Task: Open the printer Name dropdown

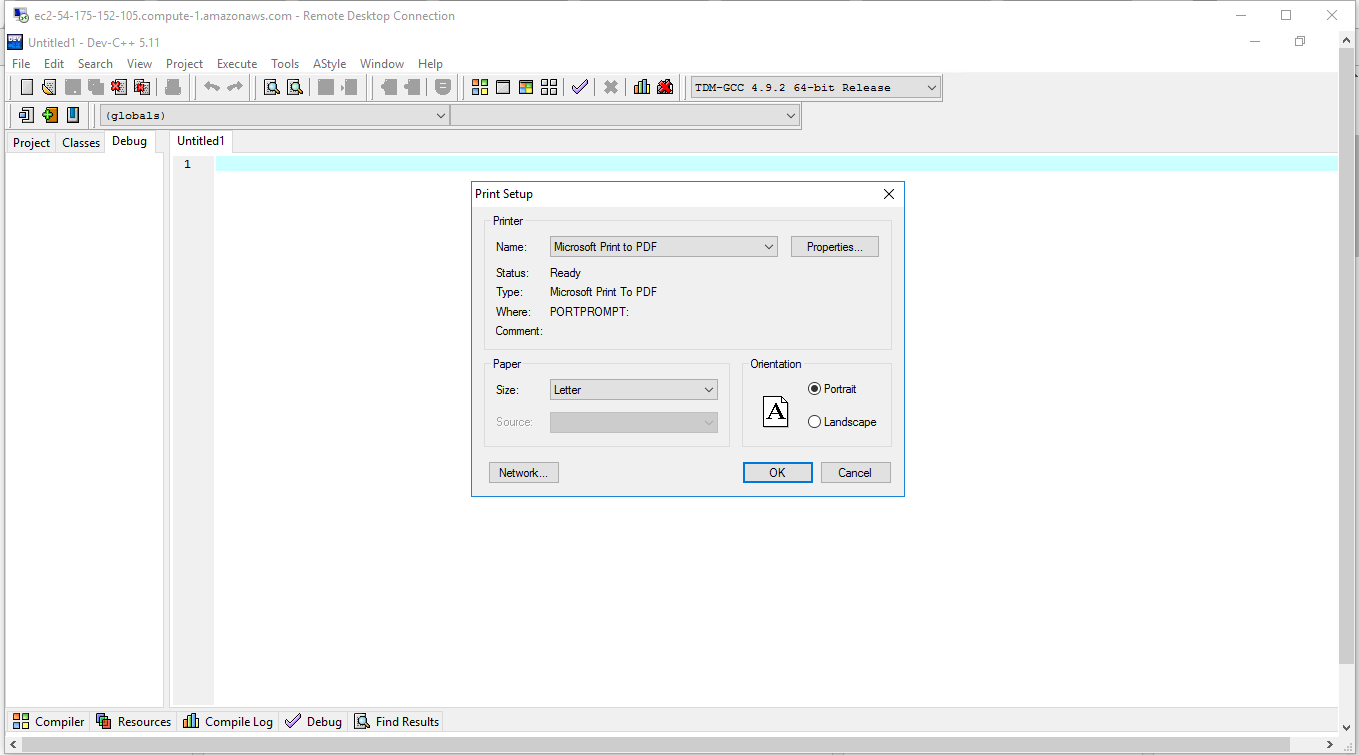Action: (x=664, y=247)
